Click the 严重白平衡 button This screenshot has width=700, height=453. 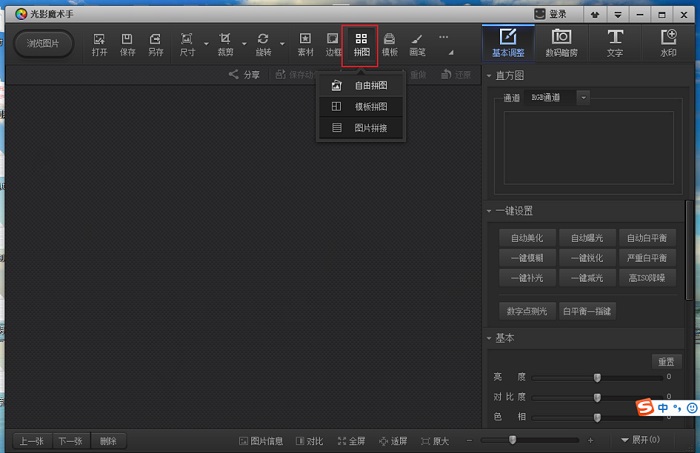click(647, 258)
